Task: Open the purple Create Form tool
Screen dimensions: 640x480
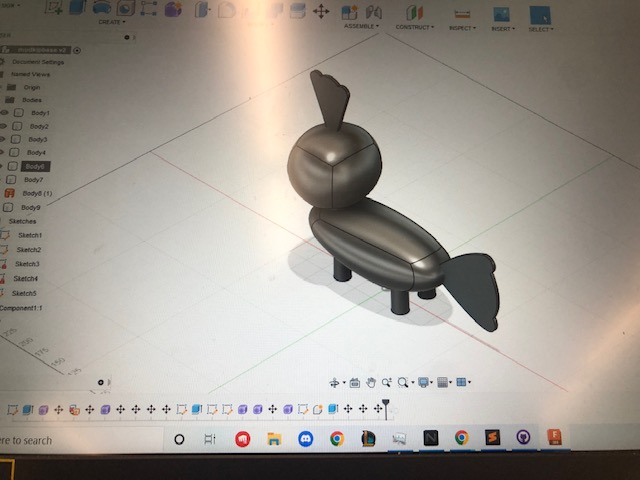Action: click(x=173, y=9)
